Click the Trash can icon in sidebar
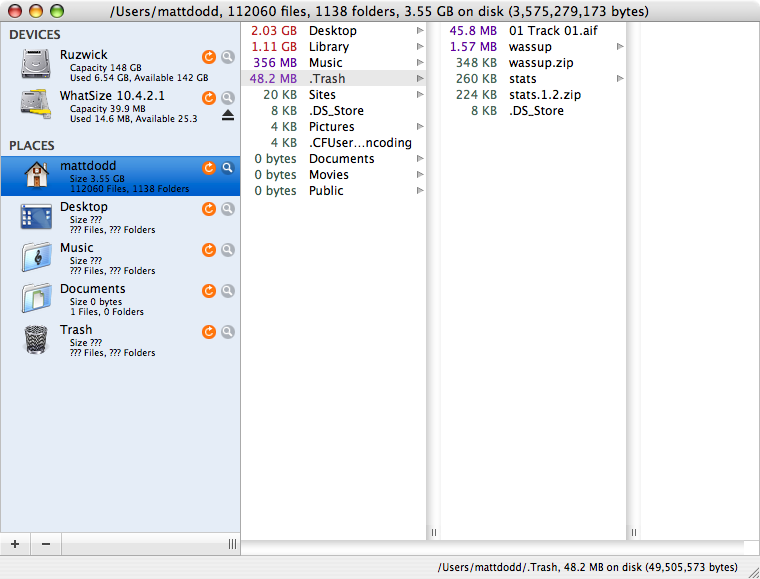 click(x=36, y=339)
